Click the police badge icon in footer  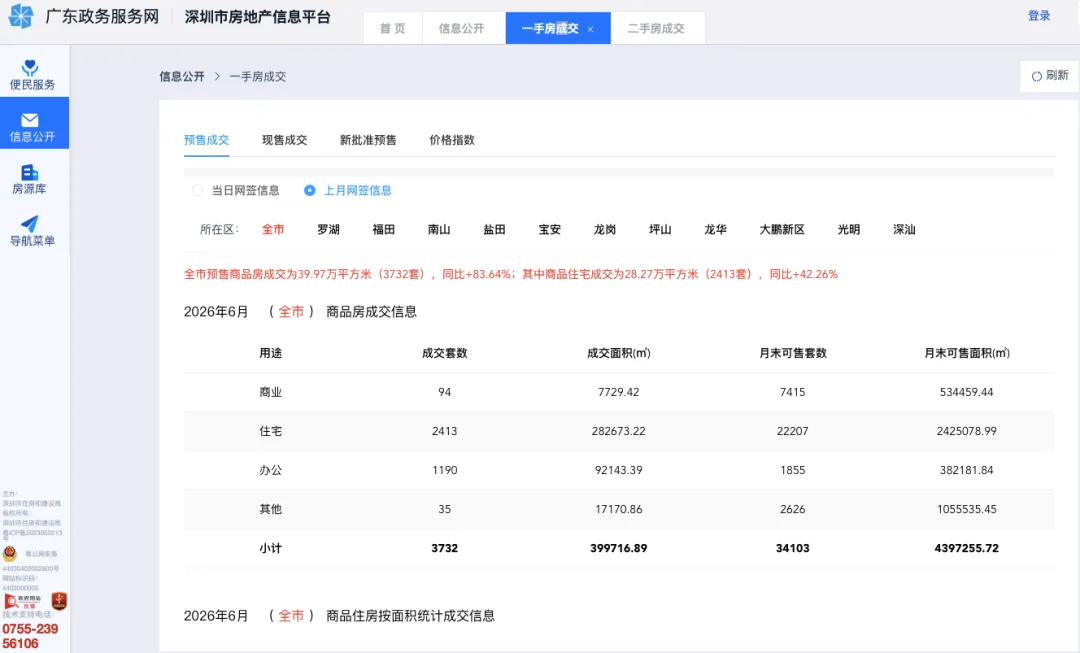click(10, 553)
